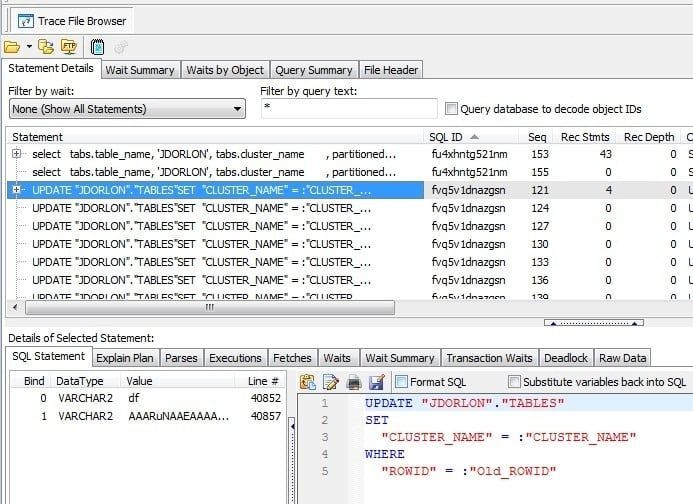Image resolution: width=693 pixels, height=504 pixels.
Task: Click the Filter by query text field
Action: pos(349,108)
